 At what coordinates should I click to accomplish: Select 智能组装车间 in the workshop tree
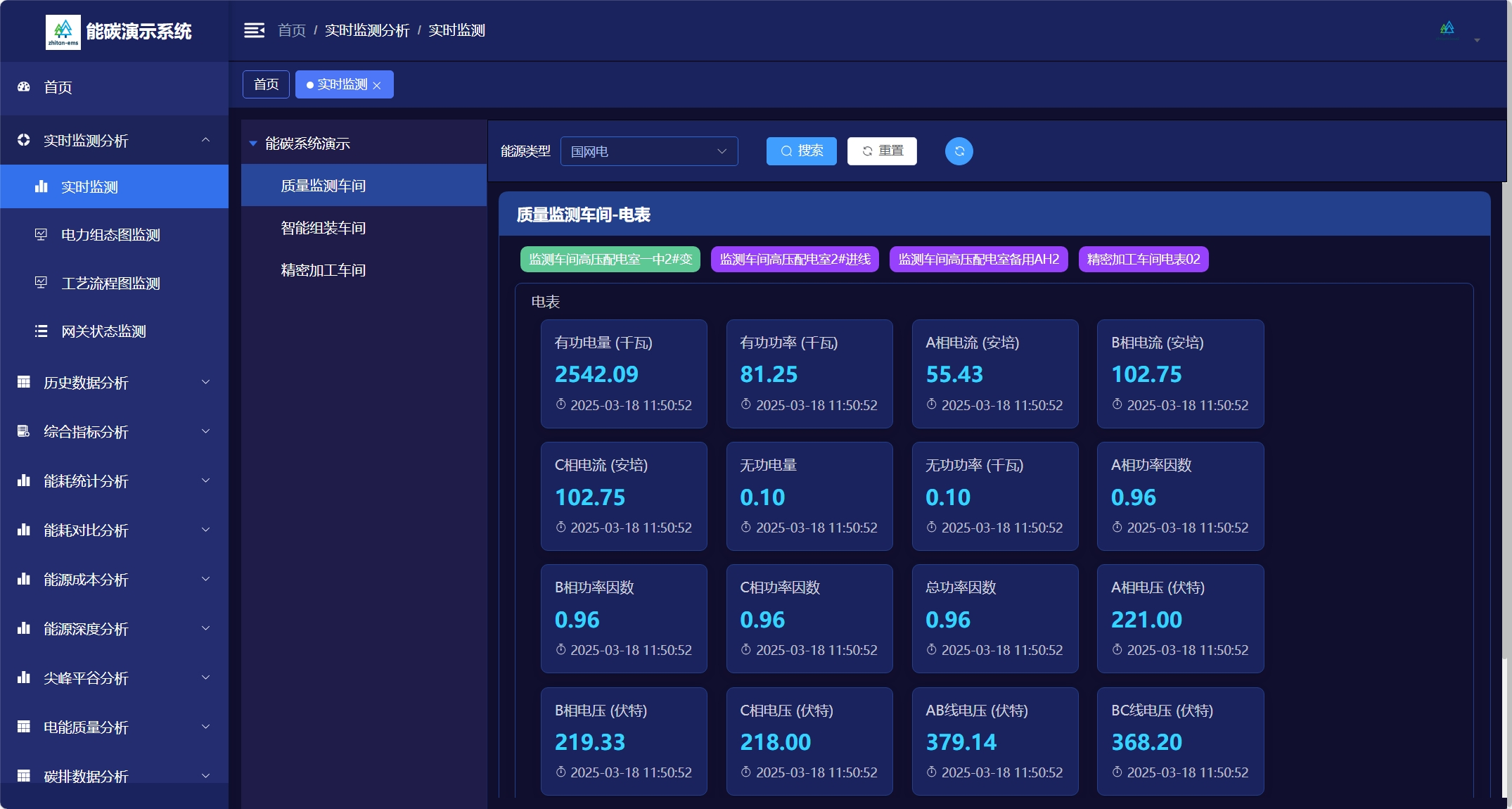[x=323, y=228]
